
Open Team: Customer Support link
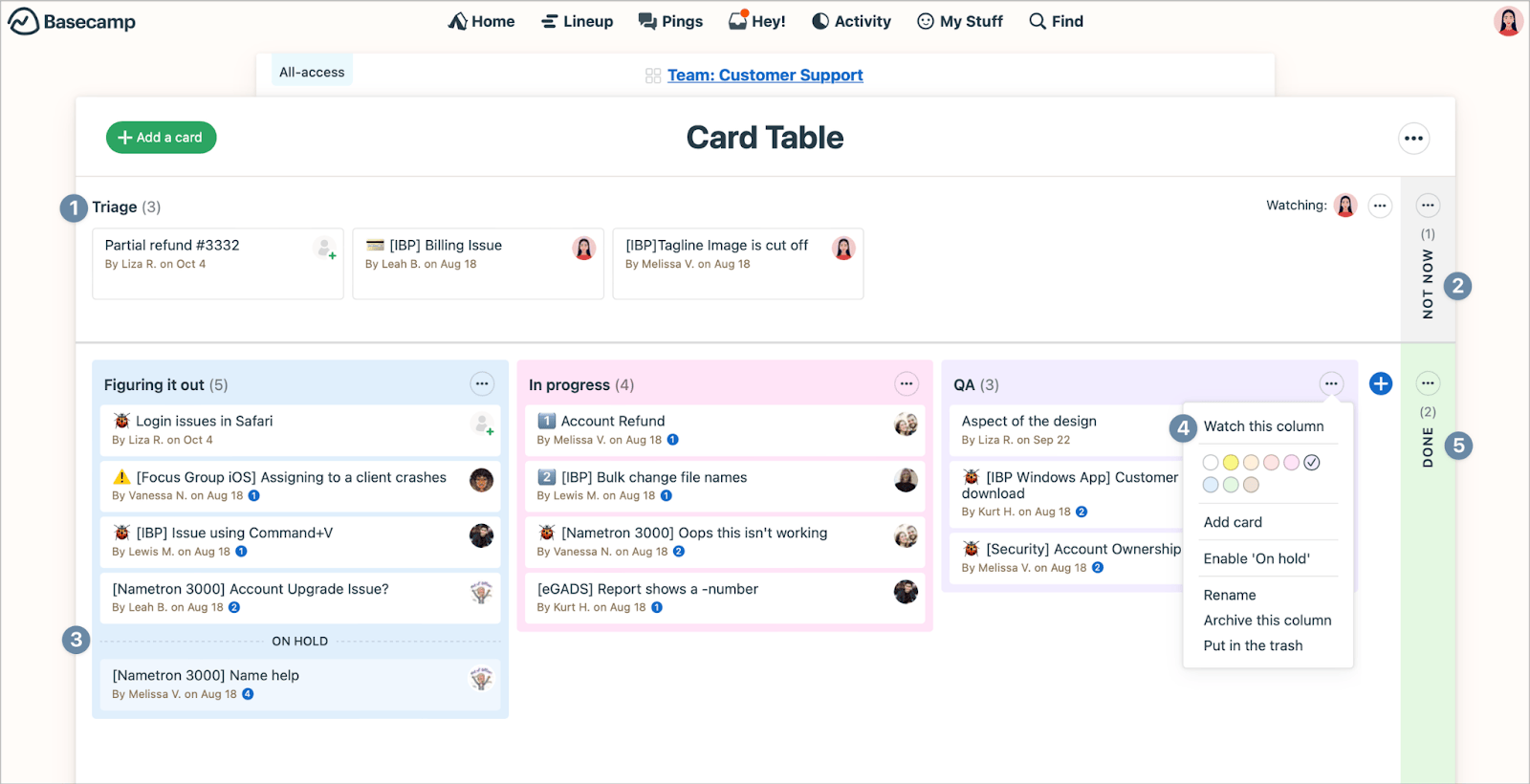tap(765, 76)
